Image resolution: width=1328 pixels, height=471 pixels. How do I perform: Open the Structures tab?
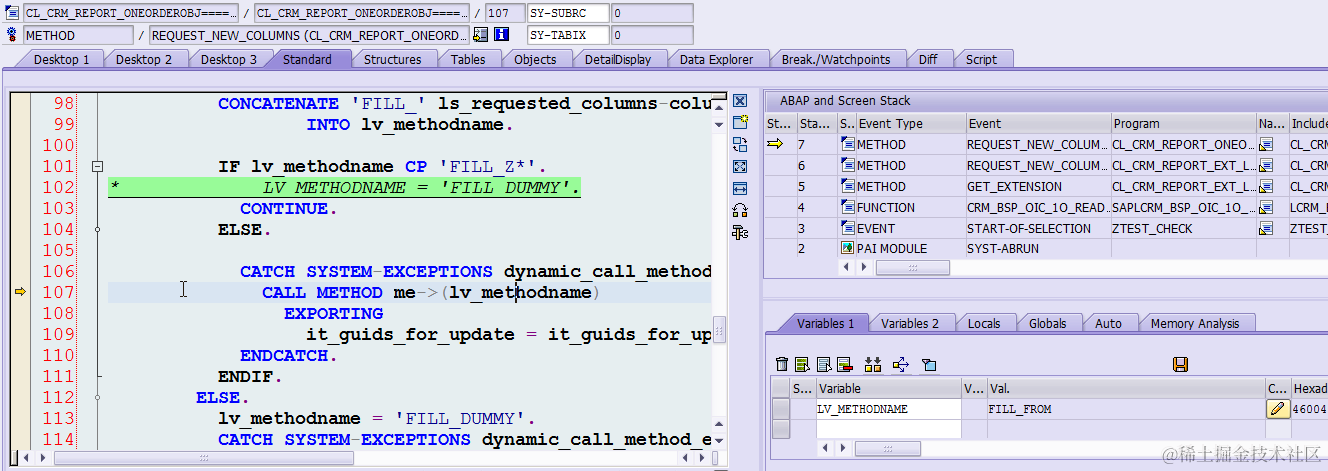click(392, 59)
